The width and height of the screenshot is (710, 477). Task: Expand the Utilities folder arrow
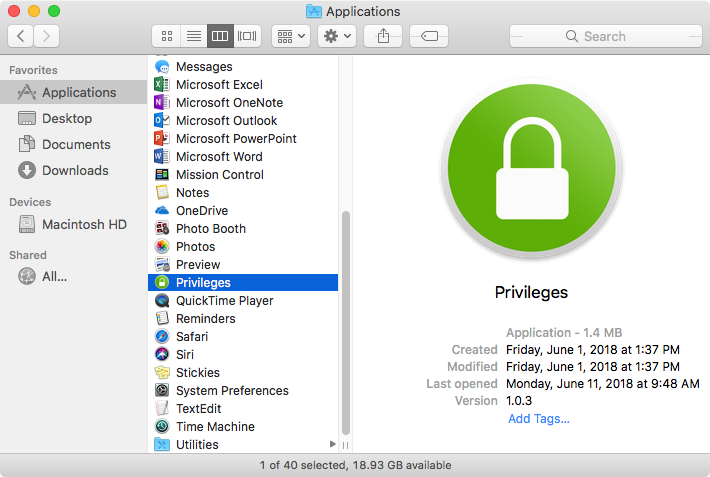(333, 444)
